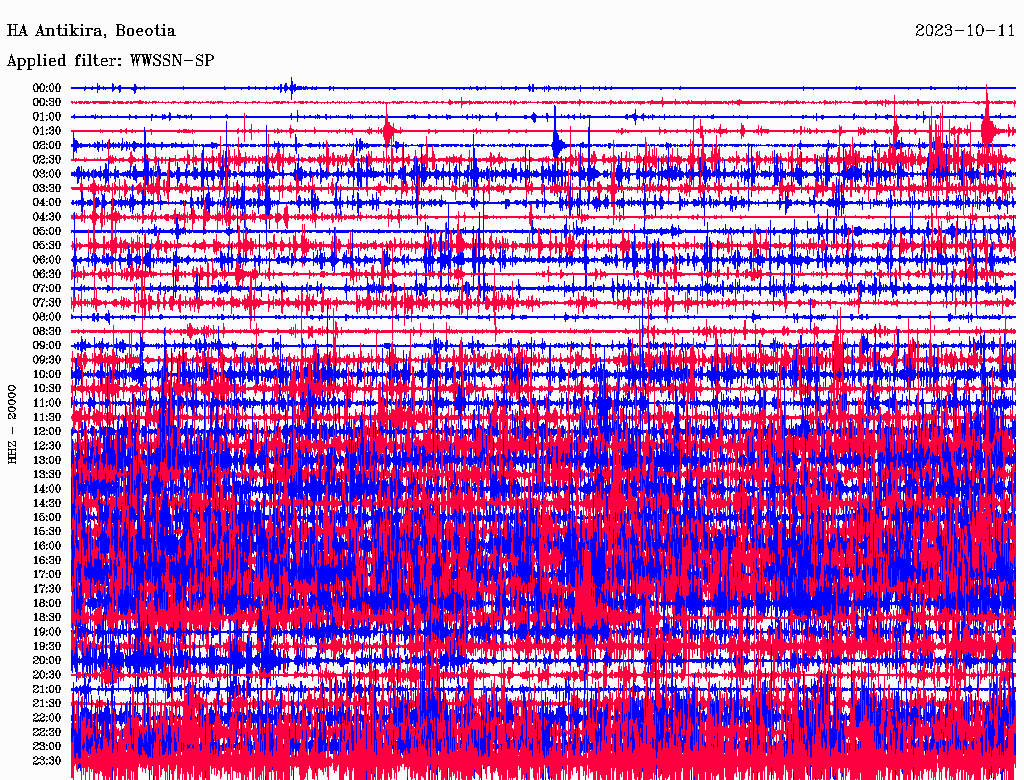Click the '01:30' time label
This screenshot has width=1024, height=780.
47,131
